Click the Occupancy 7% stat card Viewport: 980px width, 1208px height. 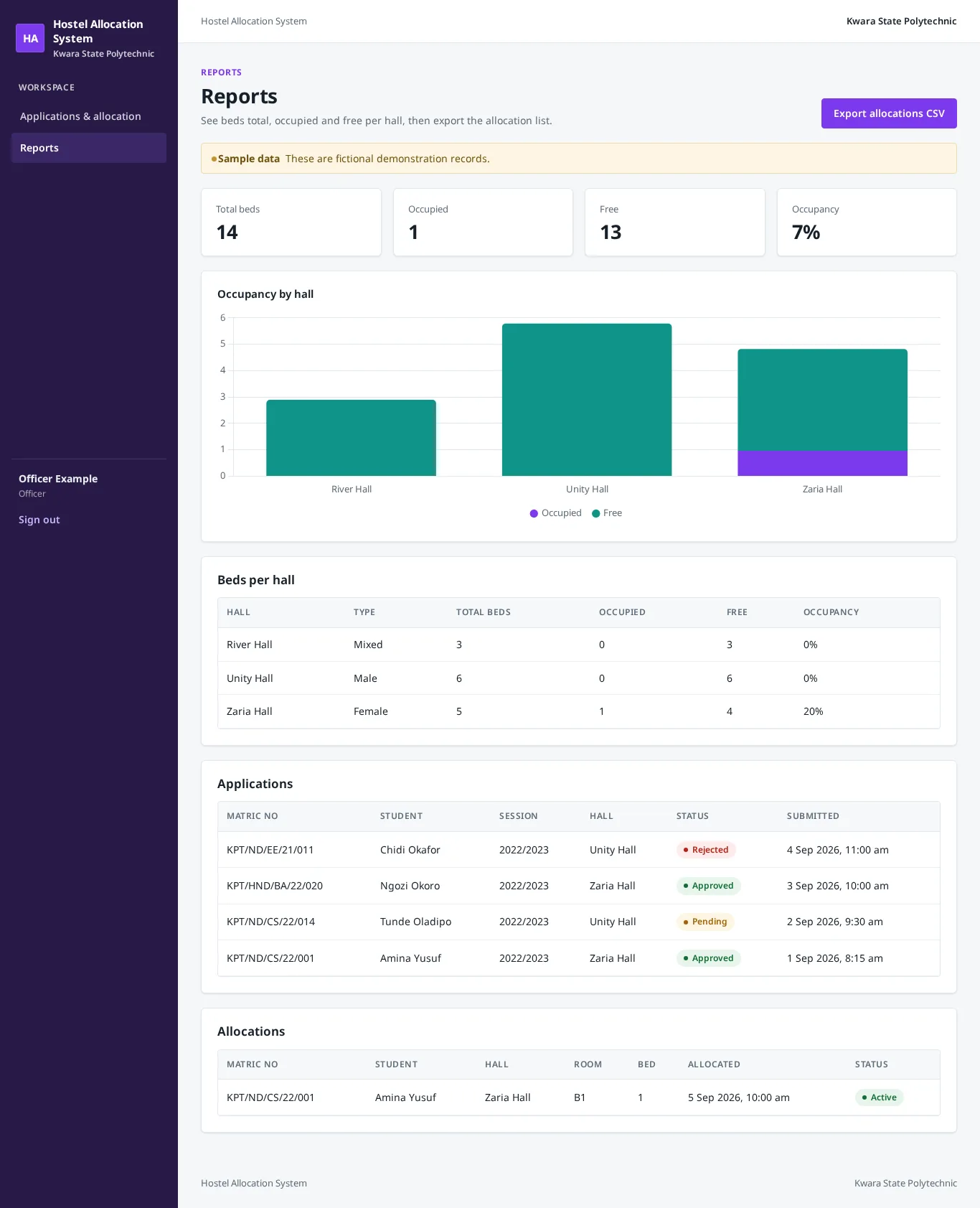click(x=867, y=223)
